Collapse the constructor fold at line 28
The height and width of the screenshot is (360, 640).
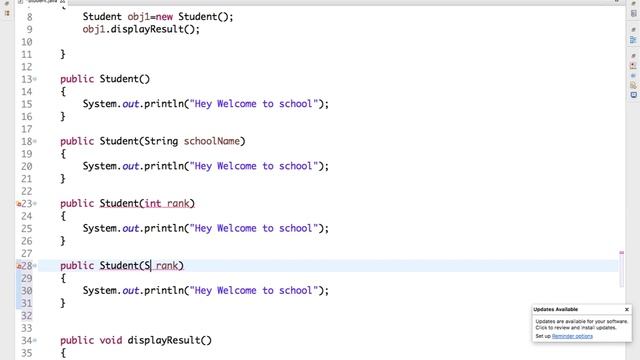(35, 266)
